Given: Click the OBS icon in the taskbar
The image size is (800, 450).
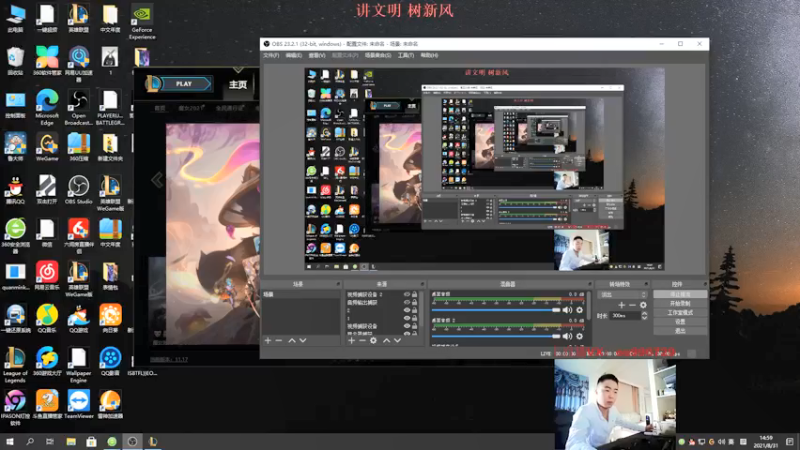Looking at the screenshot, I should click(x=132, y=441).
